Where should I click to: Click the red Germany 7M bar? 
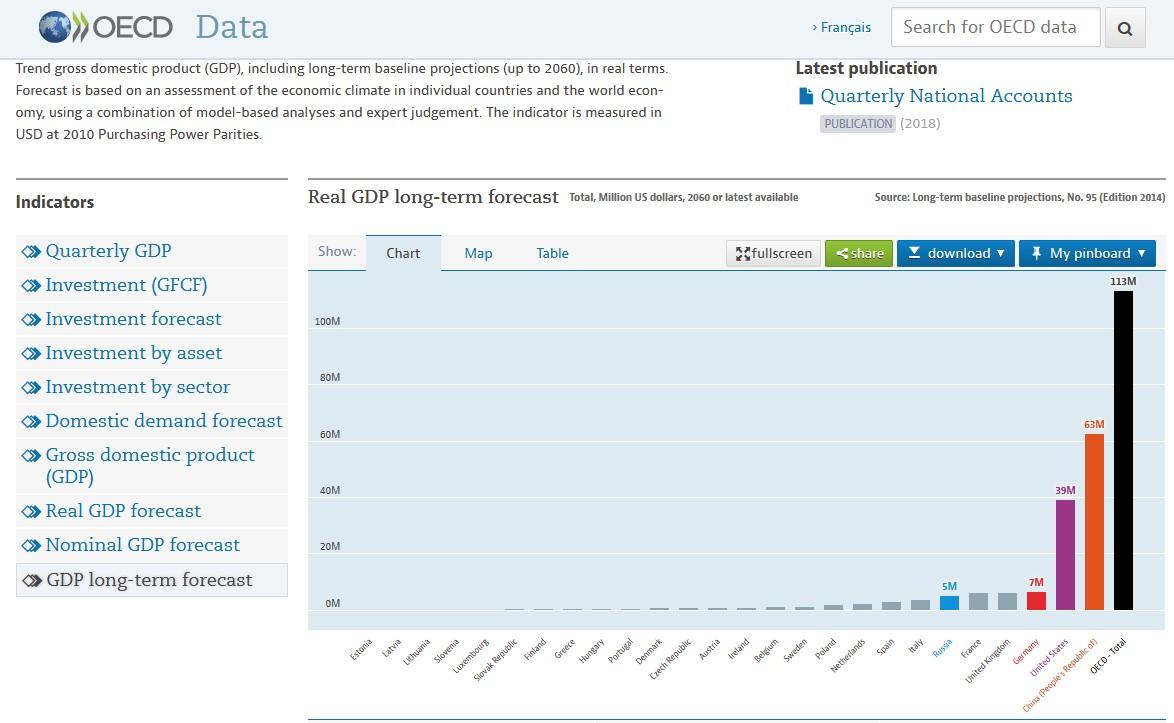1036,601
